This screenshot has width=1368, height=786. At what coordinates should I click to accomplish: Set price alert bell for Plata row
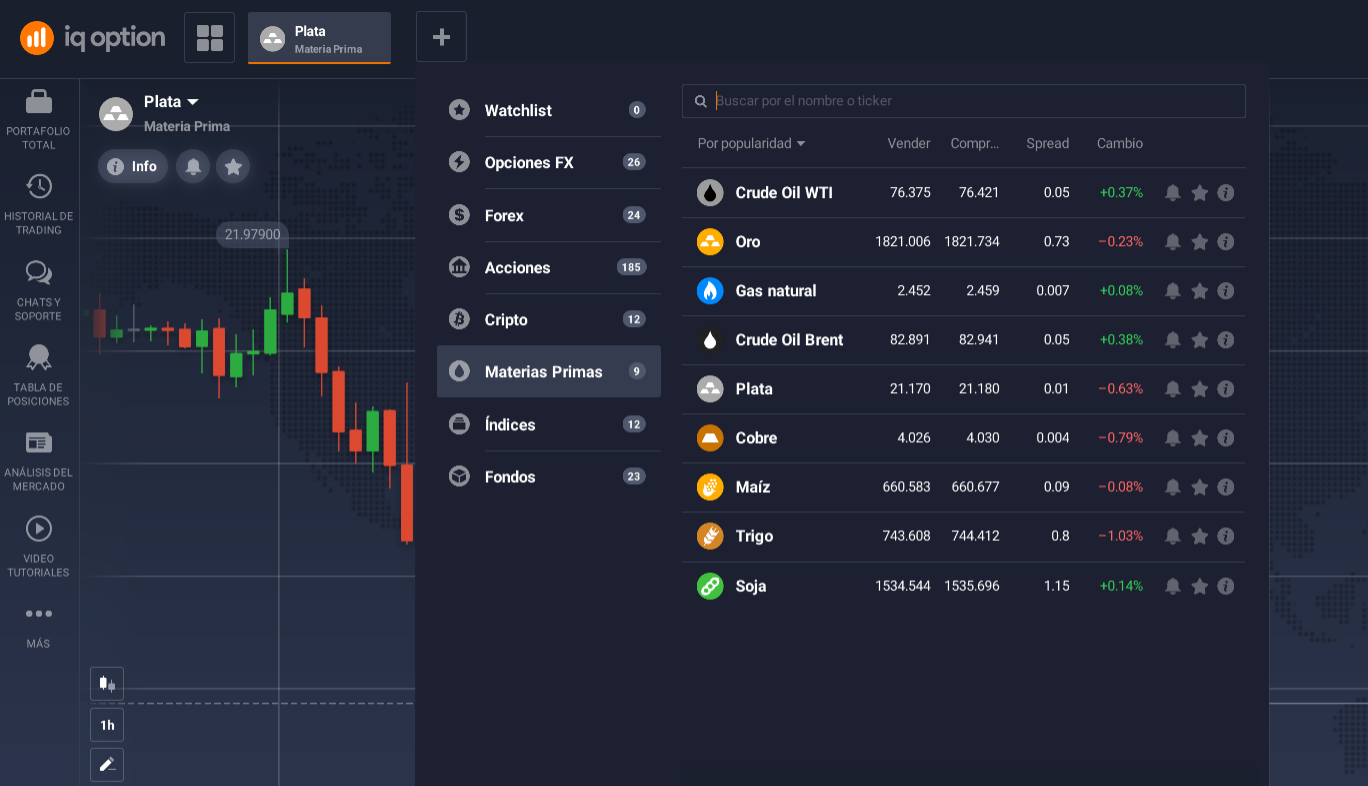[1173, 389]
